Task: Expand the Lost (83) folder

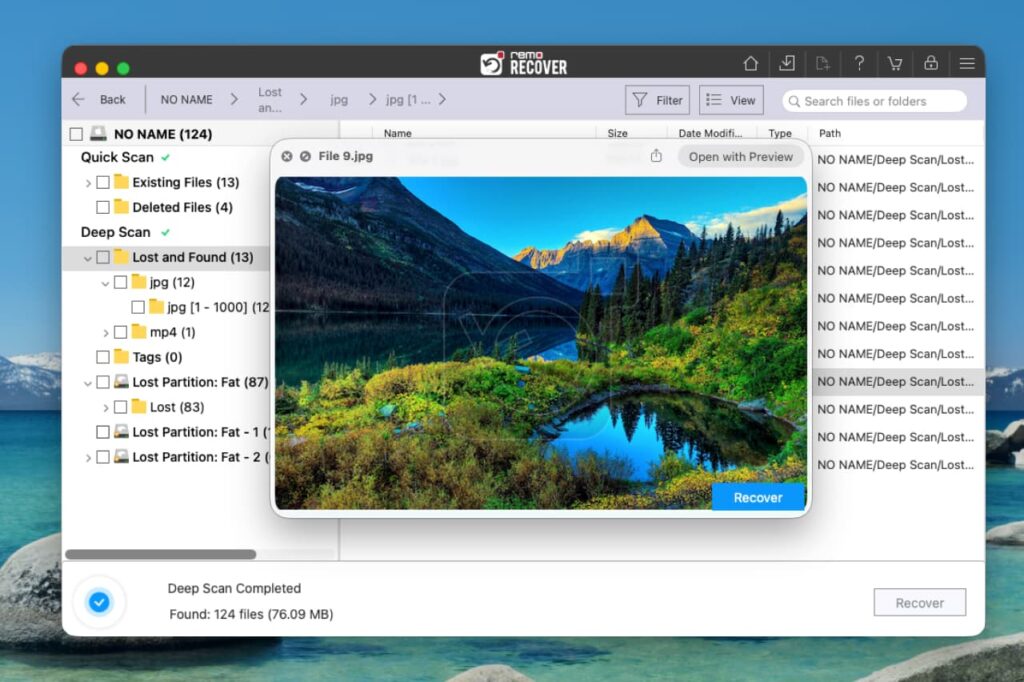Action: (x=105, y=408)
